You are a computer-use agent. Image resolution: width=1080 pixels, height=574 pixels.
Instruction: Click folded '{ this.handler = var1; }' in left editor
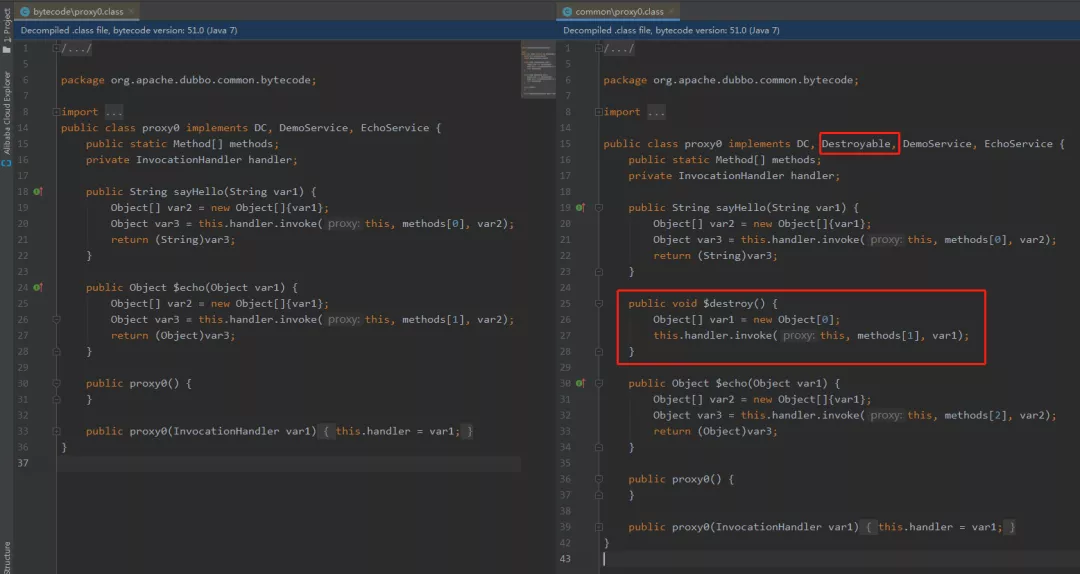click(397, 431)
